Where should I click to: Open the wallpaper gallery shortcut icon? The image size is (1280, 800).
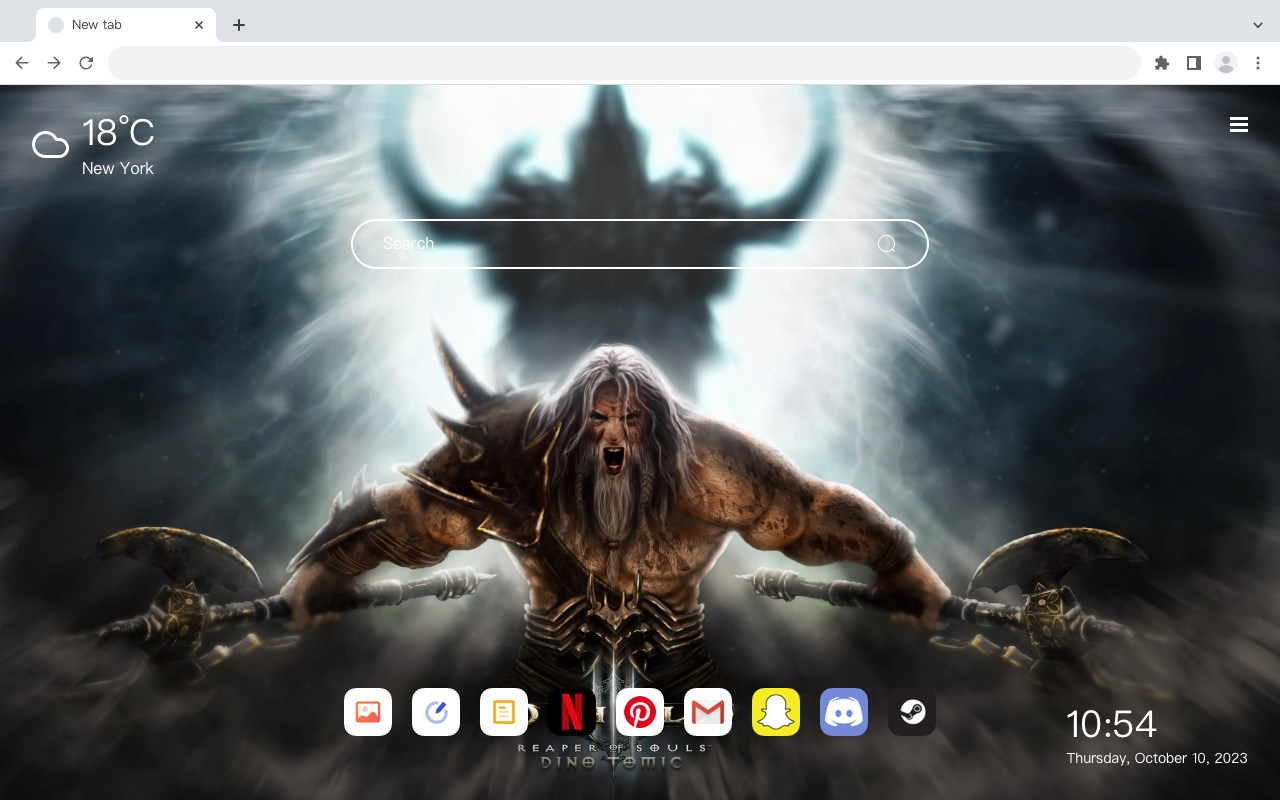[x=368, y=712]
